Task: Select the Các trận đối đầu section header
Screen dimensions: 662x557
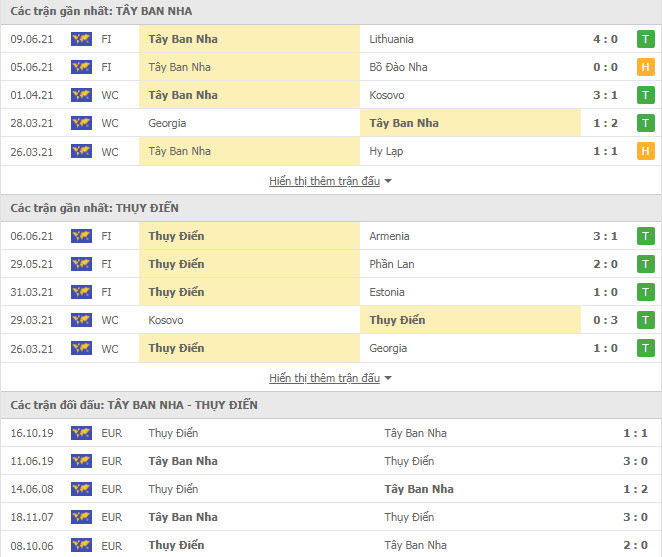Action: (x=331, y=405)
